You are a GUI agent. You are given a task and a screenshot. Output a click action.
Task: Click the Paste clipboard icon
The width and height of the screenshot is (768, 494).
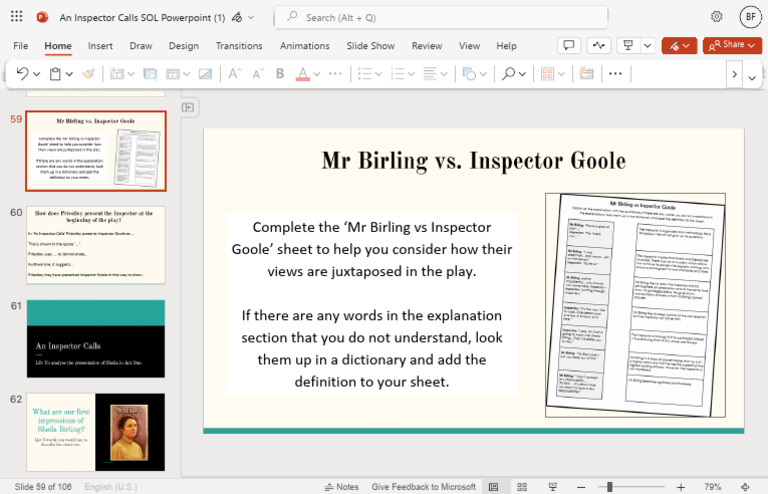pyautogui.click(x=55, y=74)
